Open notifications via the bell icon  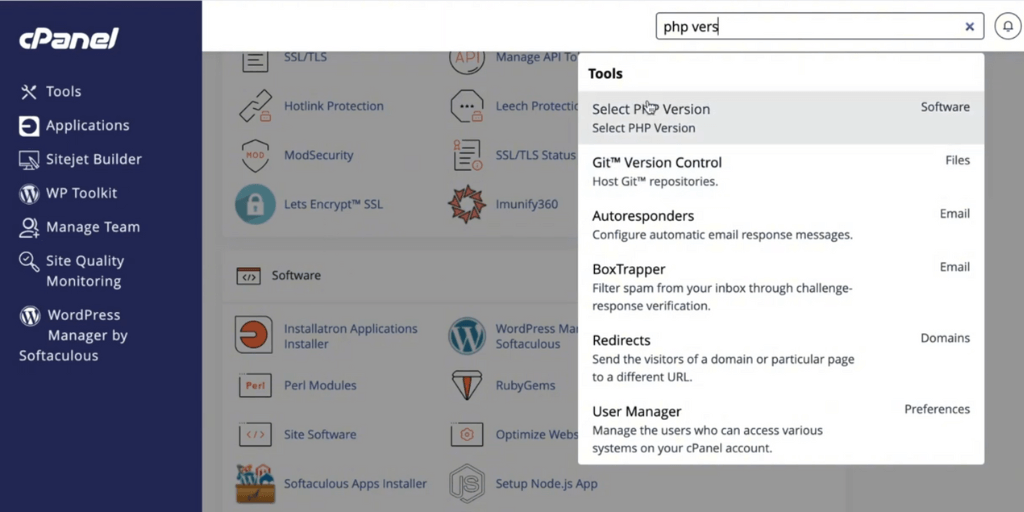tap(1008, 27)
